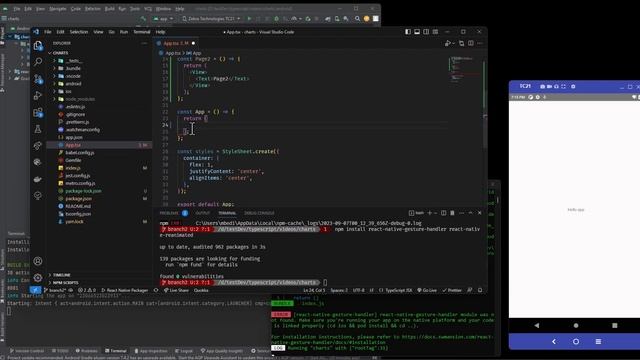Viewport: 640px width, 360px height.
Task: Open the Source Control view in VS Code
Action: pyautogui.click(x=38, y=79)
